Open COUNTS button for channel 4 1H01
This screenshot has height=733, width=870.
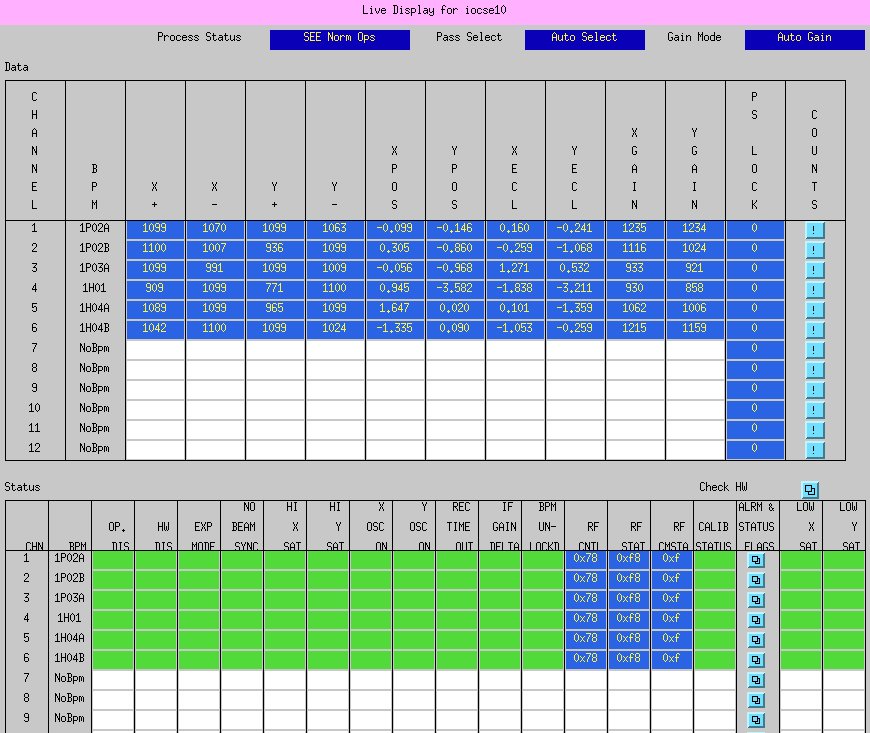[814, 290]
